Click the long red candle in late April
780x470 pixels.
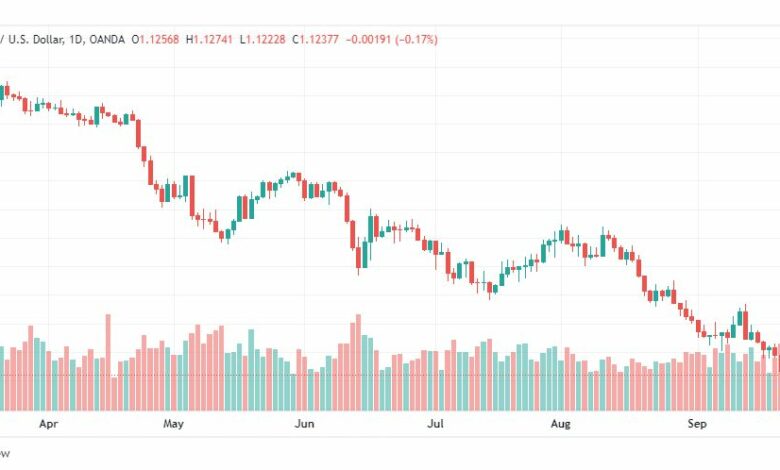pyautogui.click(x=138, y=133)
